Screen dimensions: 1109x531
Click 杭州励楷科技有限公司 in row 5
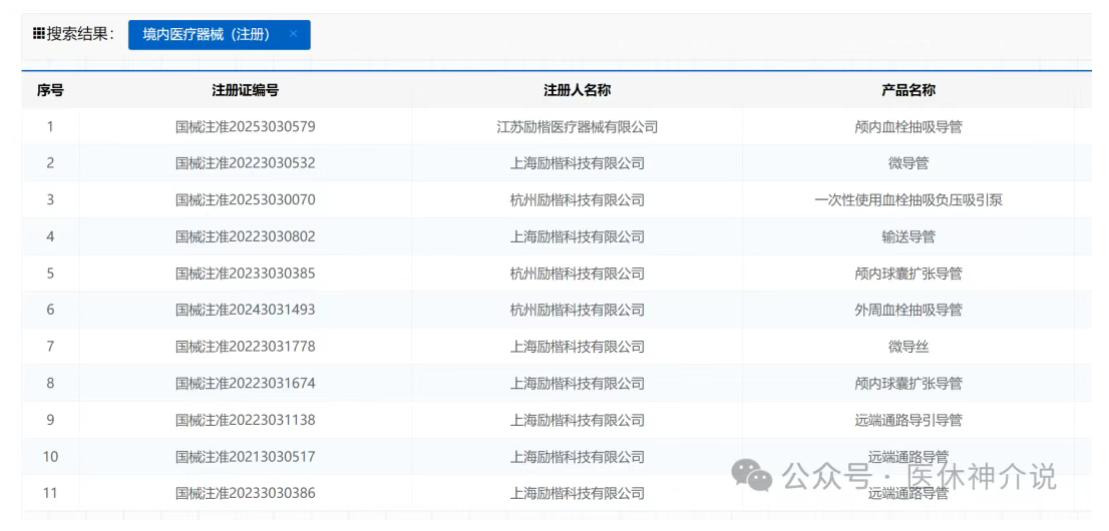[577, 274]
